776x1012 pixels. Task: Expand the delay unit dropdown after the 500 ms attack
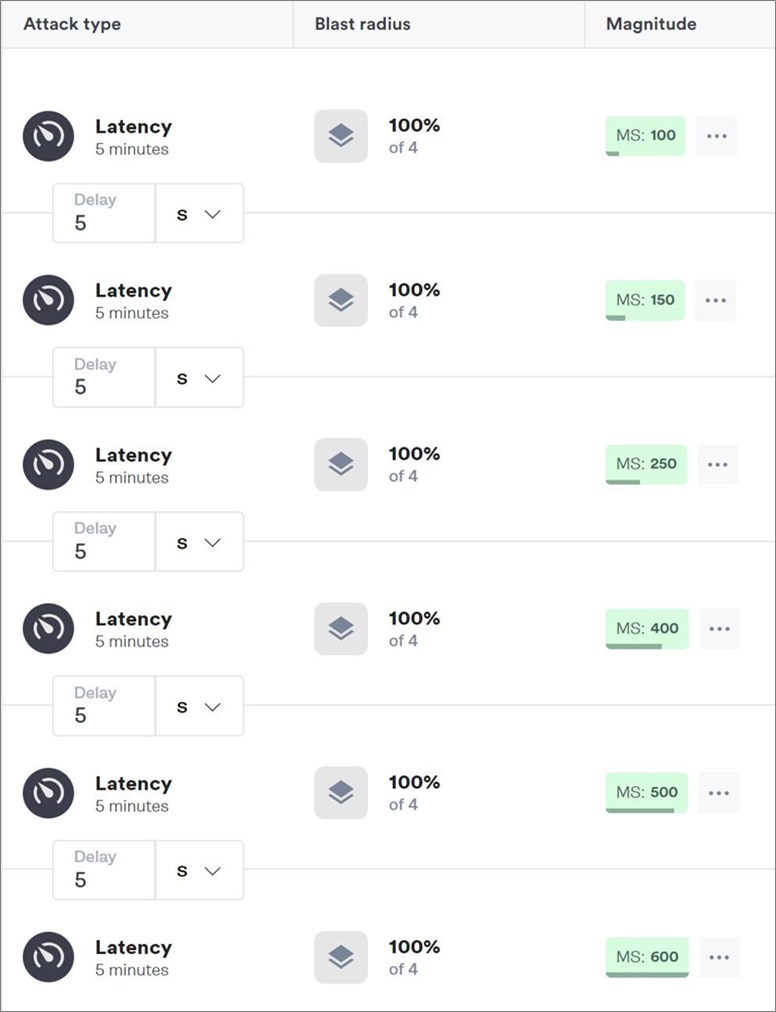click(199, 871)
